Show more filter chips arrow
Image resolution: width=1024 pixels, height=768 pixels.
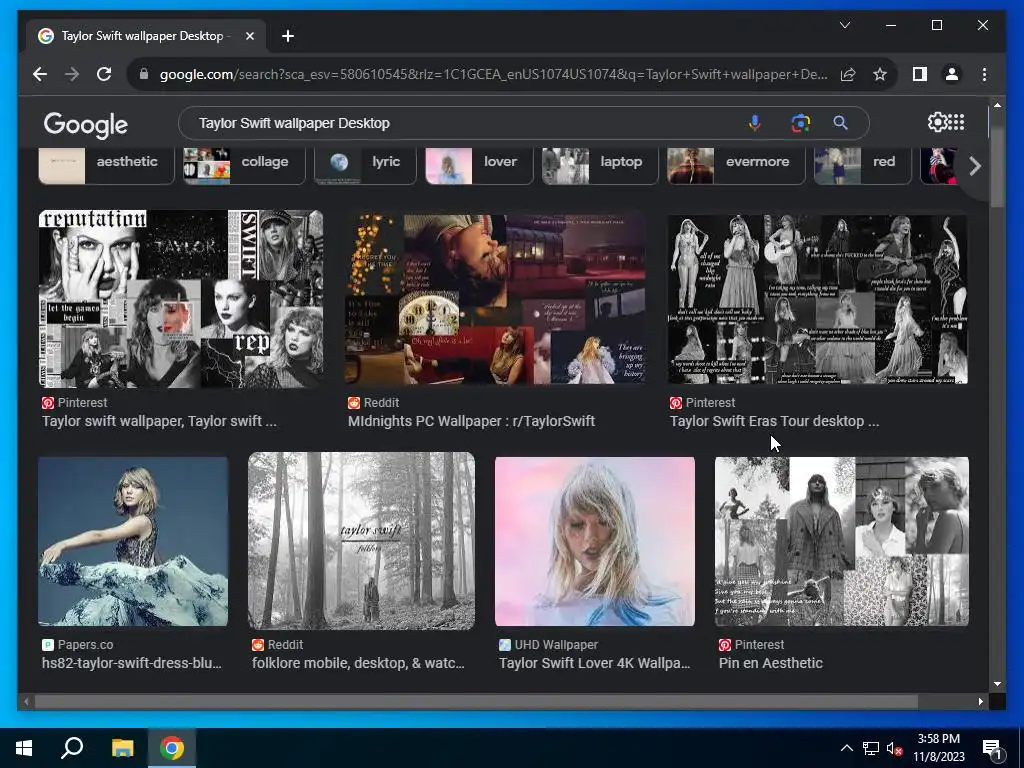(x=974, y=166)
